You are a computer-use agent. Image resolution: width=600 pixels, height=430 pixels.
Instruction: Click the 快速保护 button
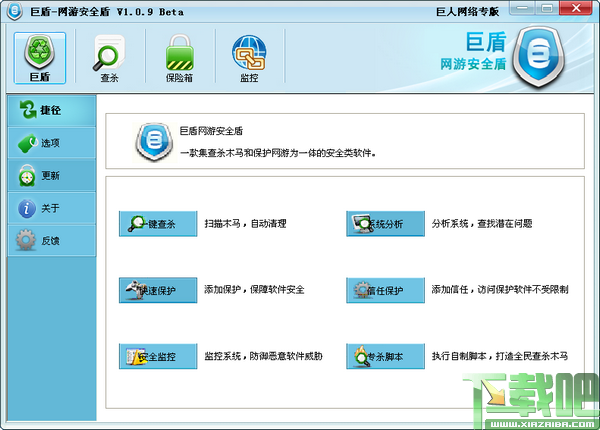158,290
